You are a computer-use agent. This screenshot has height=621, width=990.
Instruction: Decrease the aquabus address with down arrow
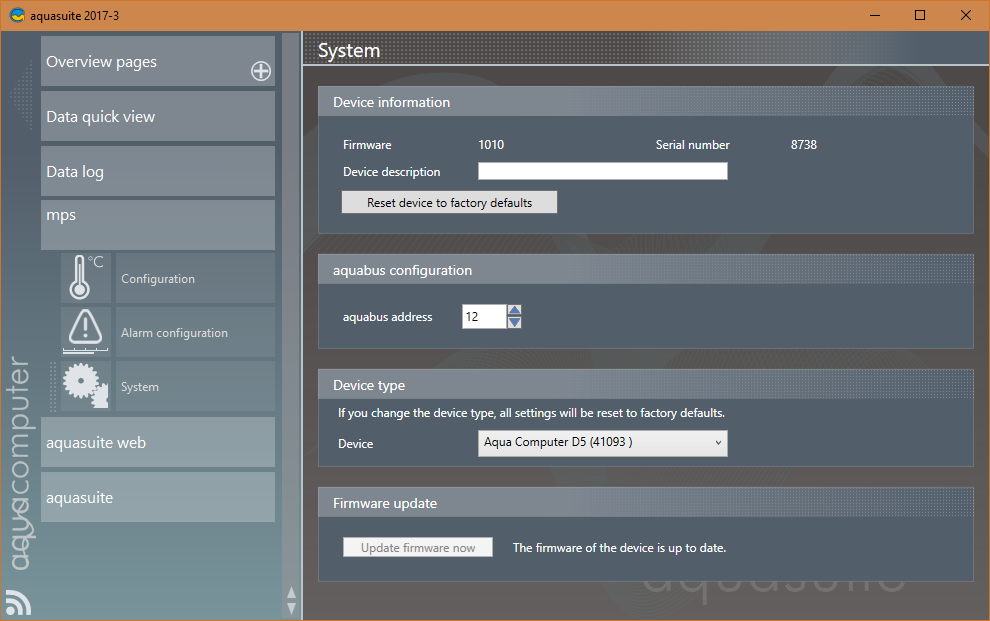[x=515, y=322]
